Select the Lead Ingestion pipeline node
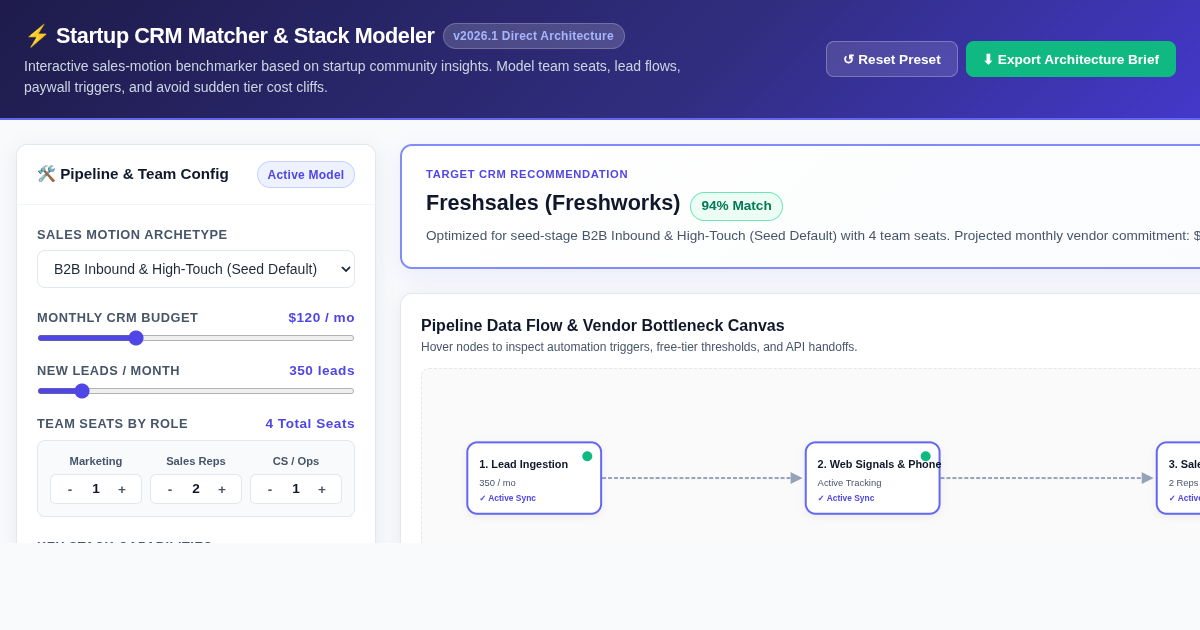 tap(534, 478)
